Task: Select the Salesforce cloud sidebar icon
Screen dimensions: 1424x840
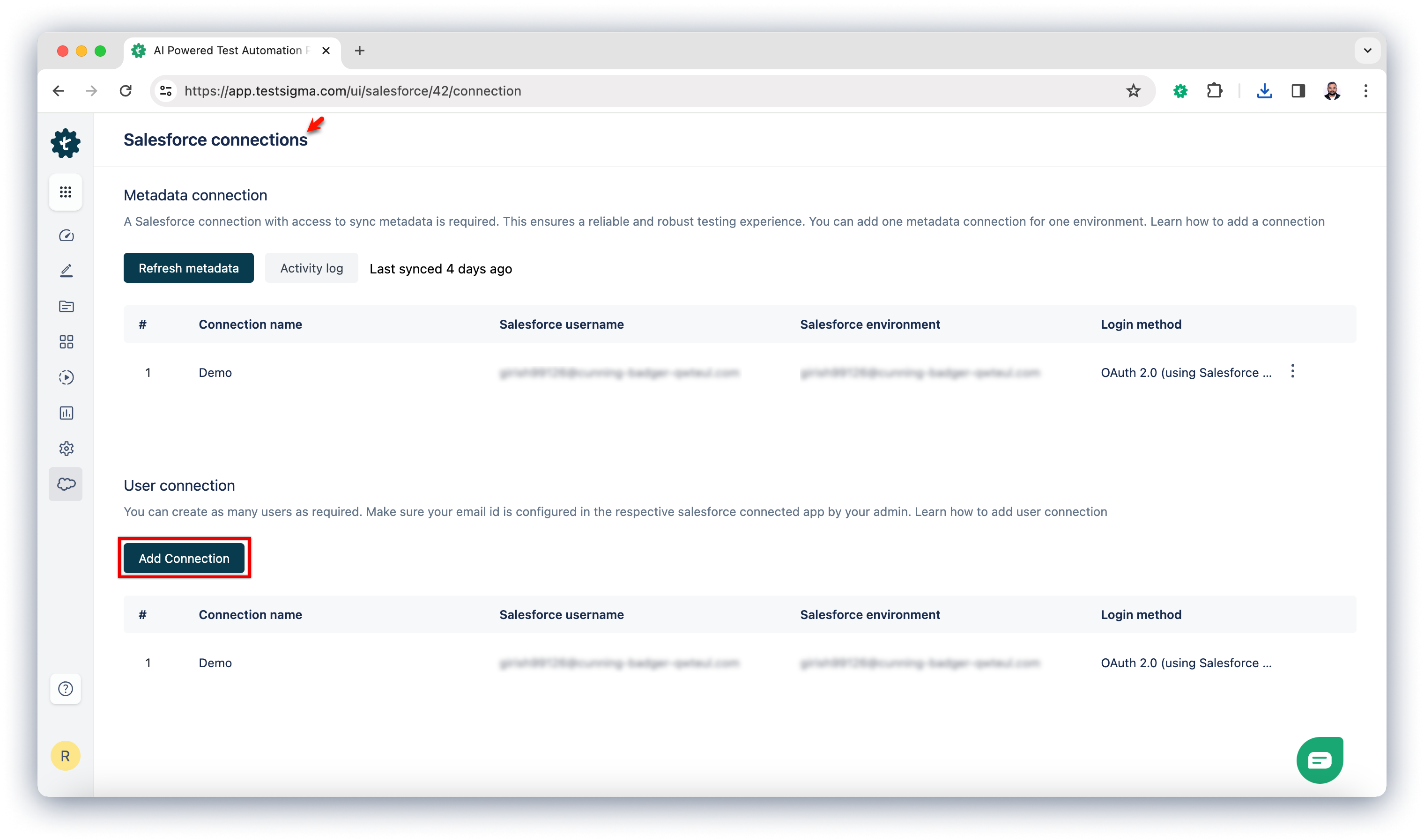Action: click(x=66, y=485)
